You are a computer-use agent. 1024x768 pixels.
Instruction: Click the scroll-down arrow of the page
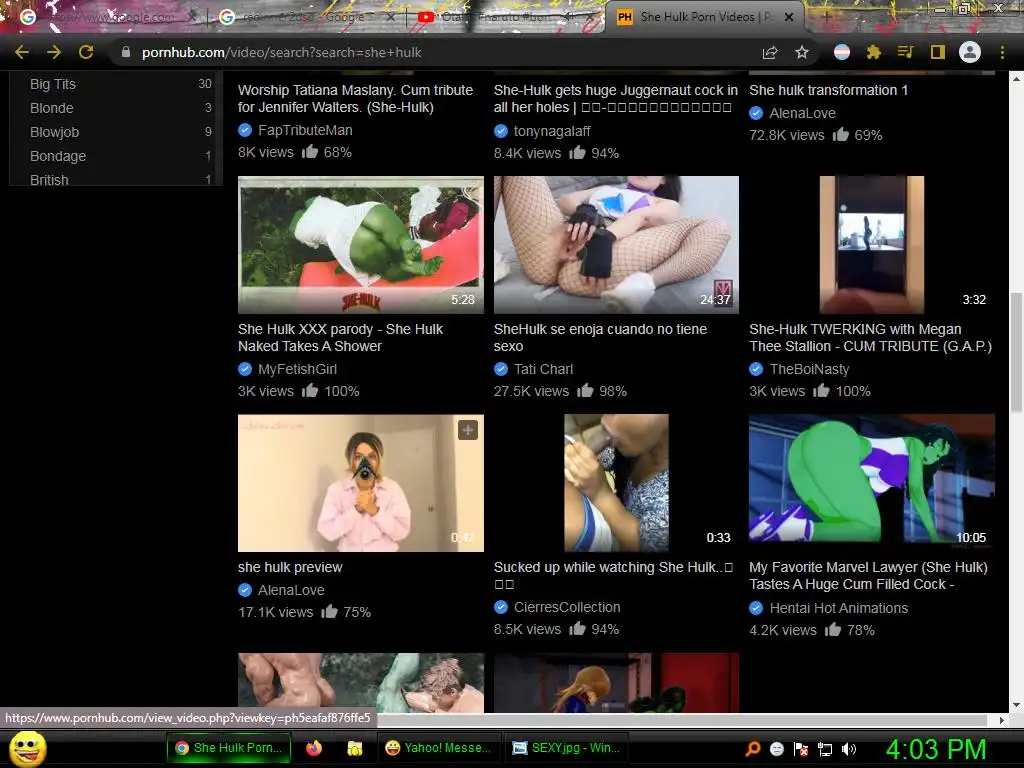pyautogui.click(x=1016, y=705)
